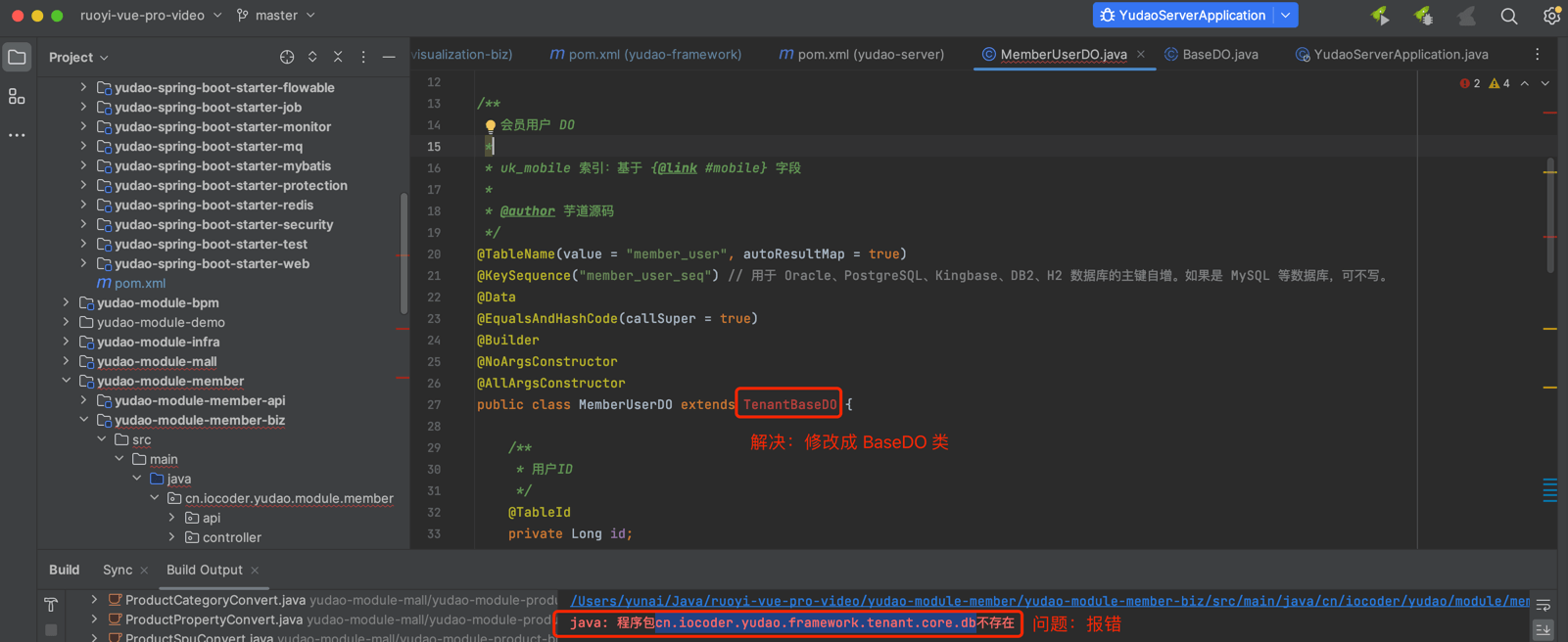The width and height of the screenshot is (1568, 642).
Task: Hide Project panel using minimize dash
Action: [389, 57]
